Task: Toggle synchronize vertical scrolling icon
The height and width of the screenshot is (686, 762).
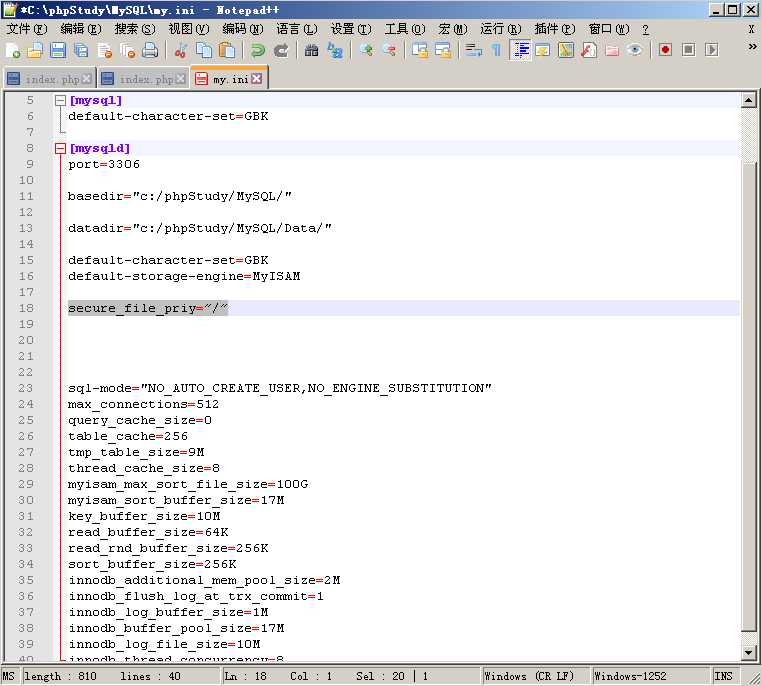Action: point(420,51)
